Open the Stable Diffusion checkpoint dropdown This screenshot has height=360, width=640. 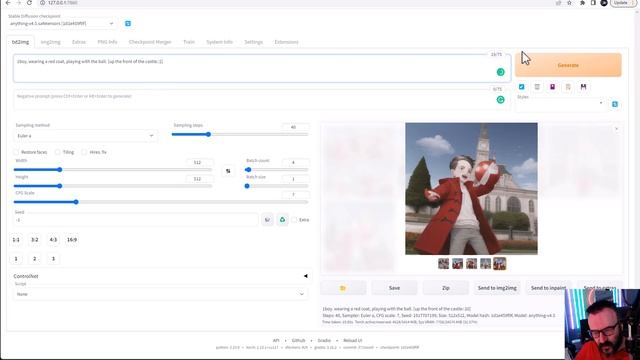62,24
